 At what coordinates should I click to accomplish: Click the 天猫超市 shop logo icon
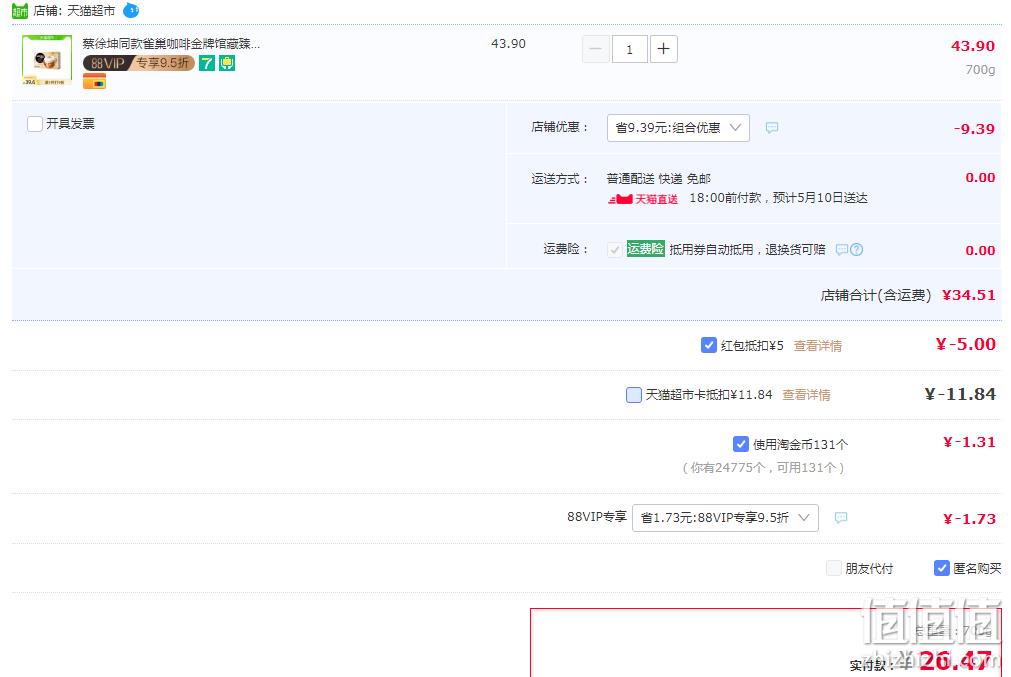tap(20, 11)
